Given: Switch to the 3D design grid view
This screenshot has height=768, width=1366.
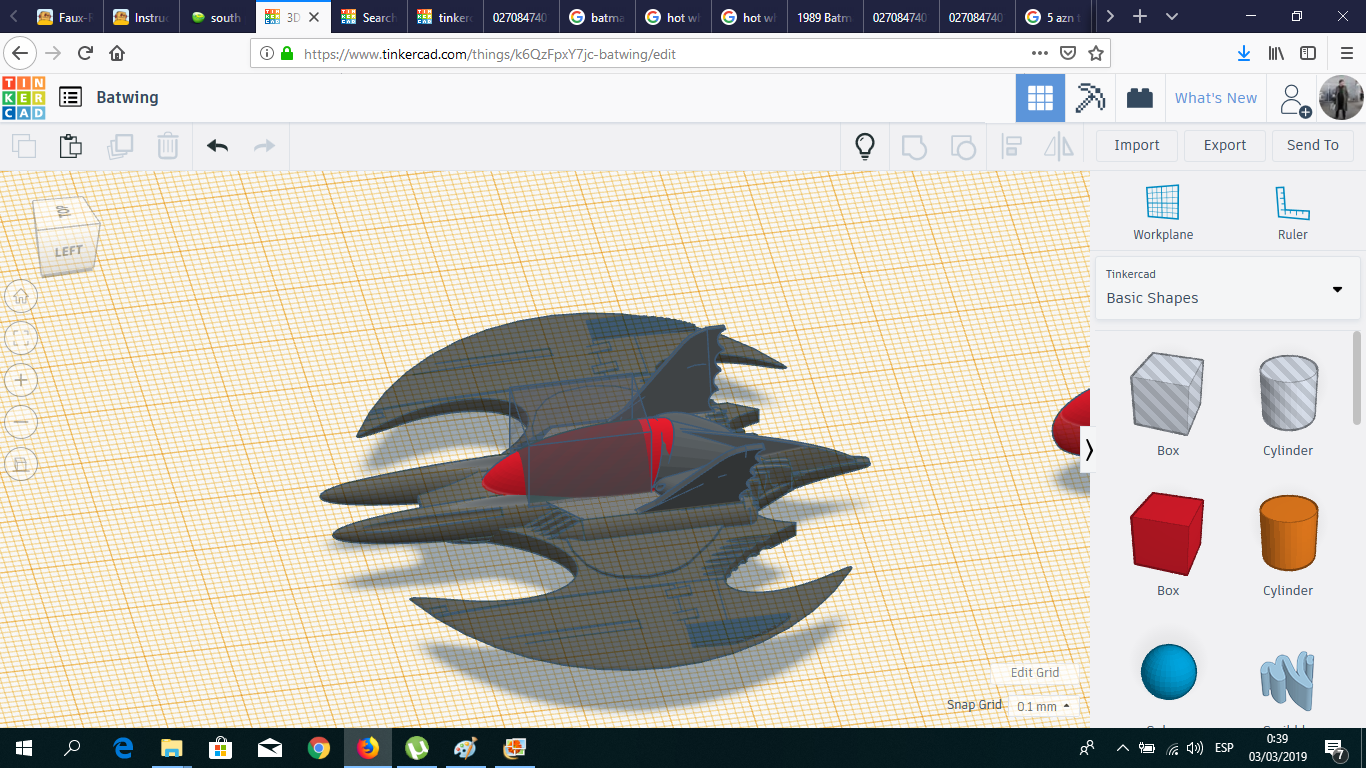Looking at the screenshot, I should coord(1041,98).
